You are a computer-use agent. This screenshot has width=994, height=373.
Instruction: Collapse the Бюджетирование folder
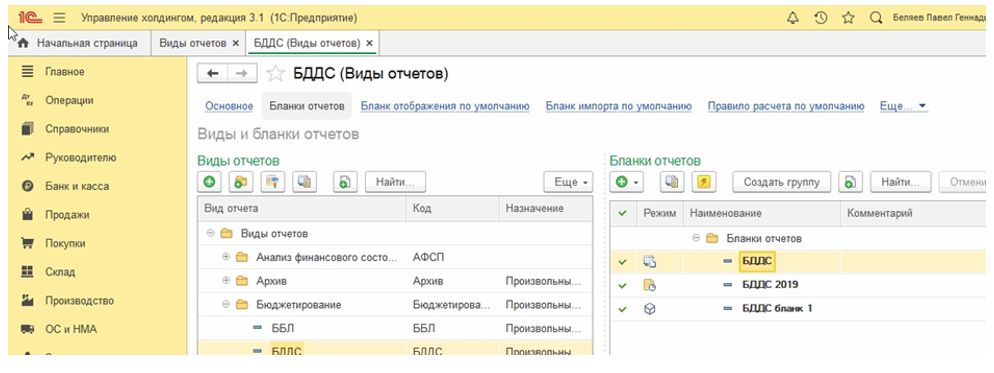point(226,304)
